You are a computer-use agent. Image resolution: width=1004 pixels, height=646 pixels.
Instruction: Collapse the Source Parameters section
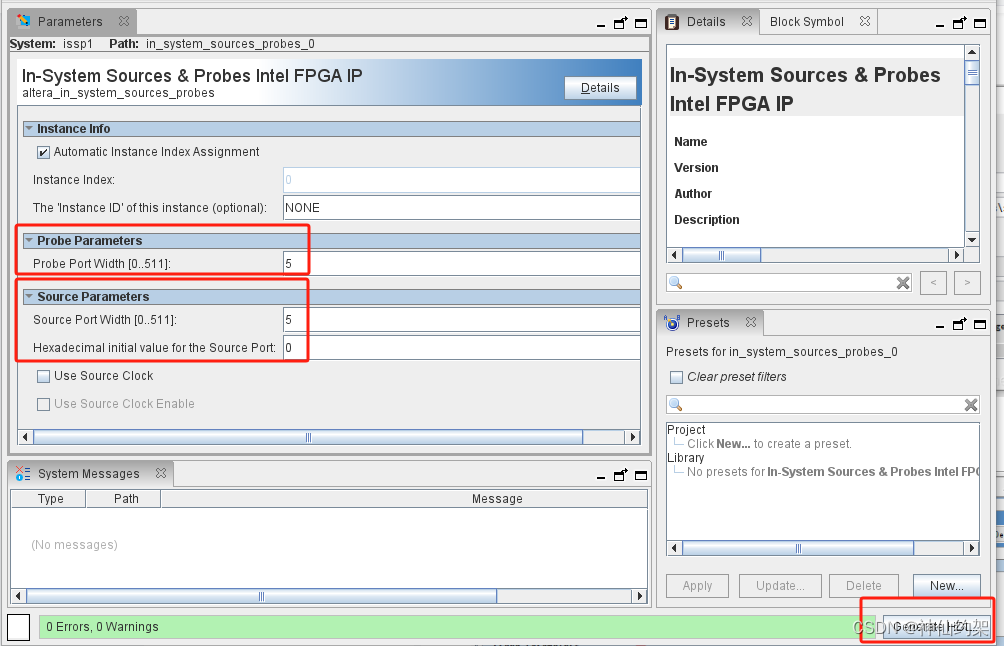click(x=31, y=296)
